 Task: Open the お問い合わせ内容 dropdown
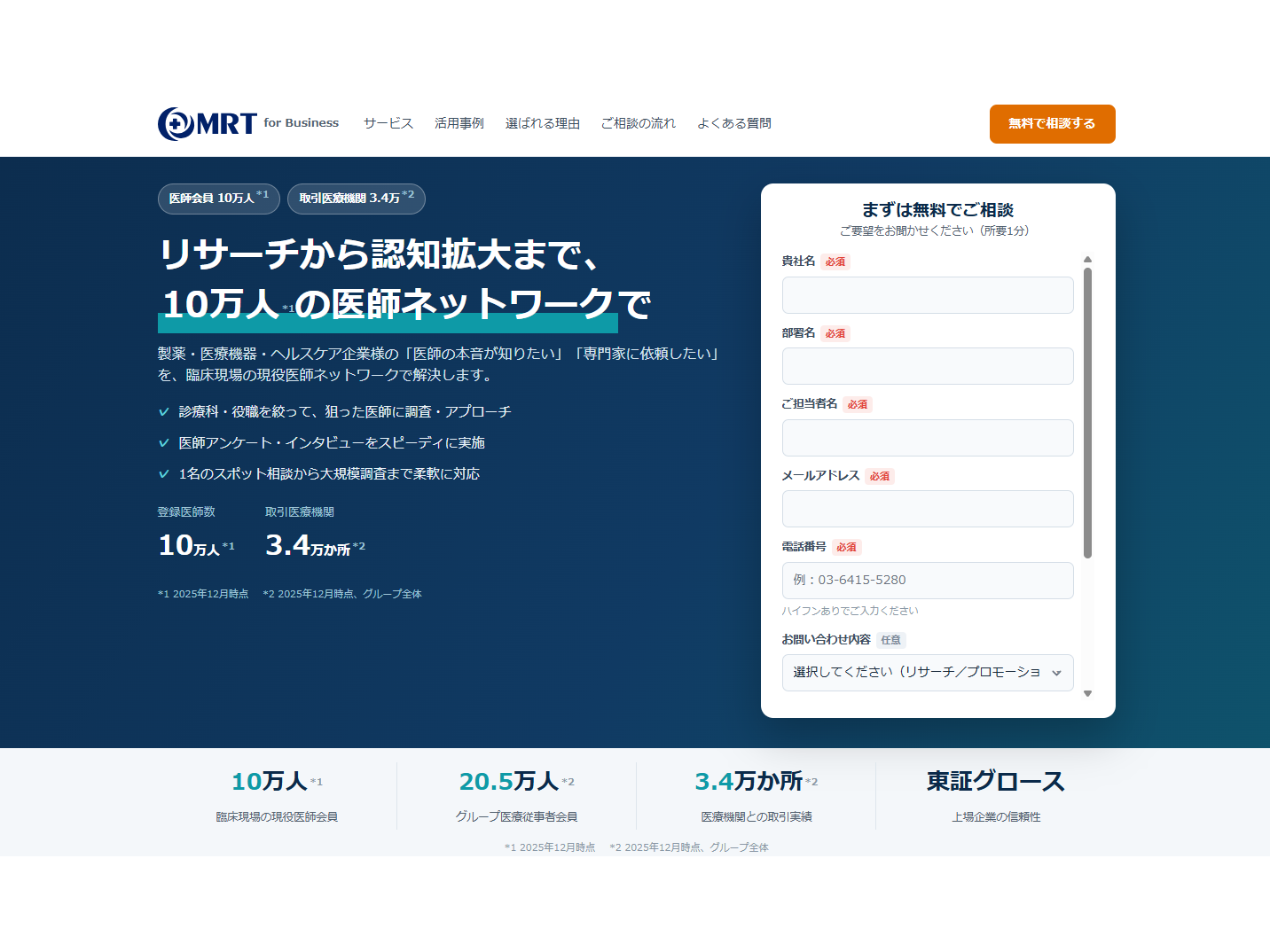click(928, 673)
